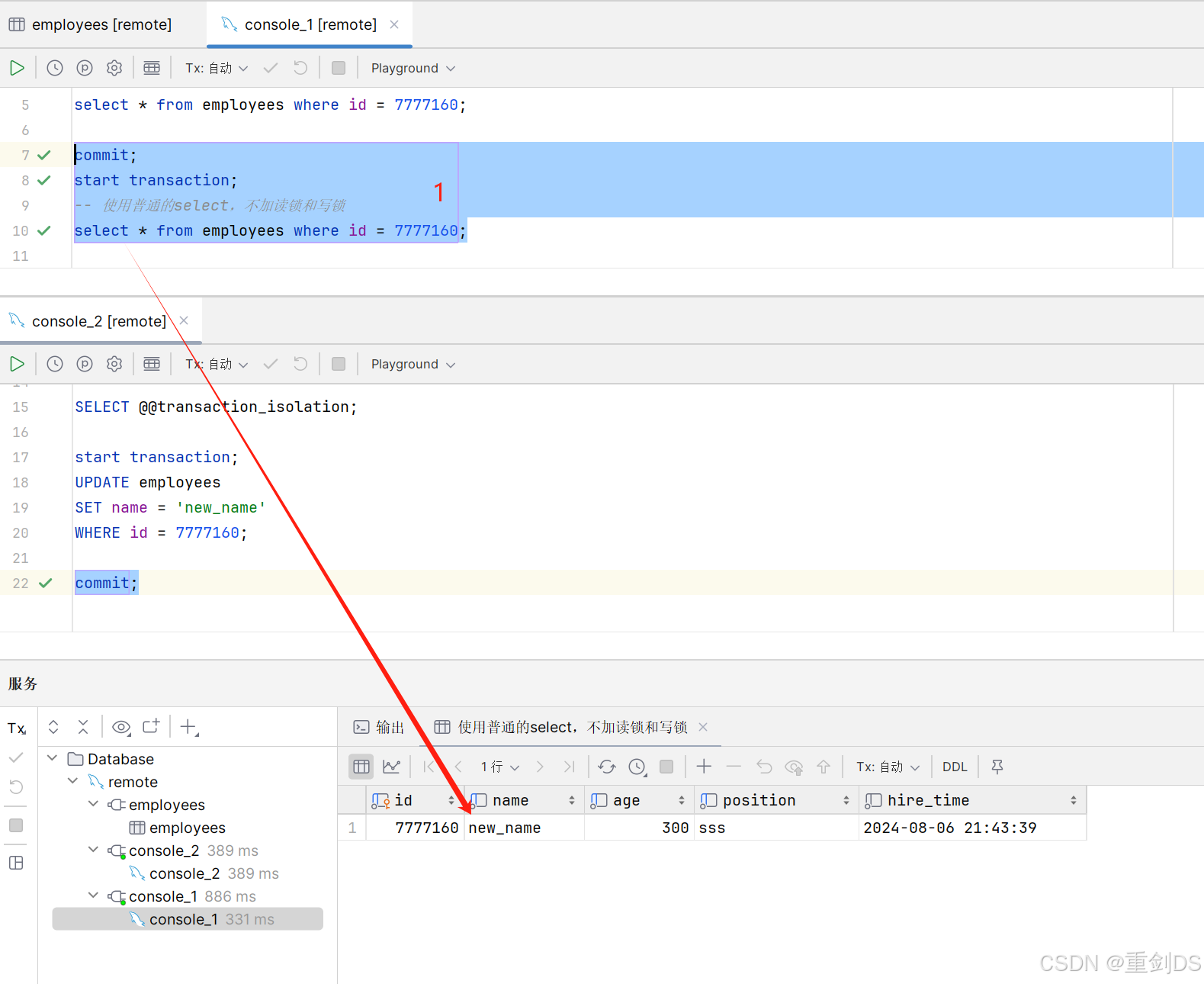The image size is (1204, 984).
Task: Open Tx mode dropdown in results toolbar
Action: pyautogui.click(x=888, y=767)
